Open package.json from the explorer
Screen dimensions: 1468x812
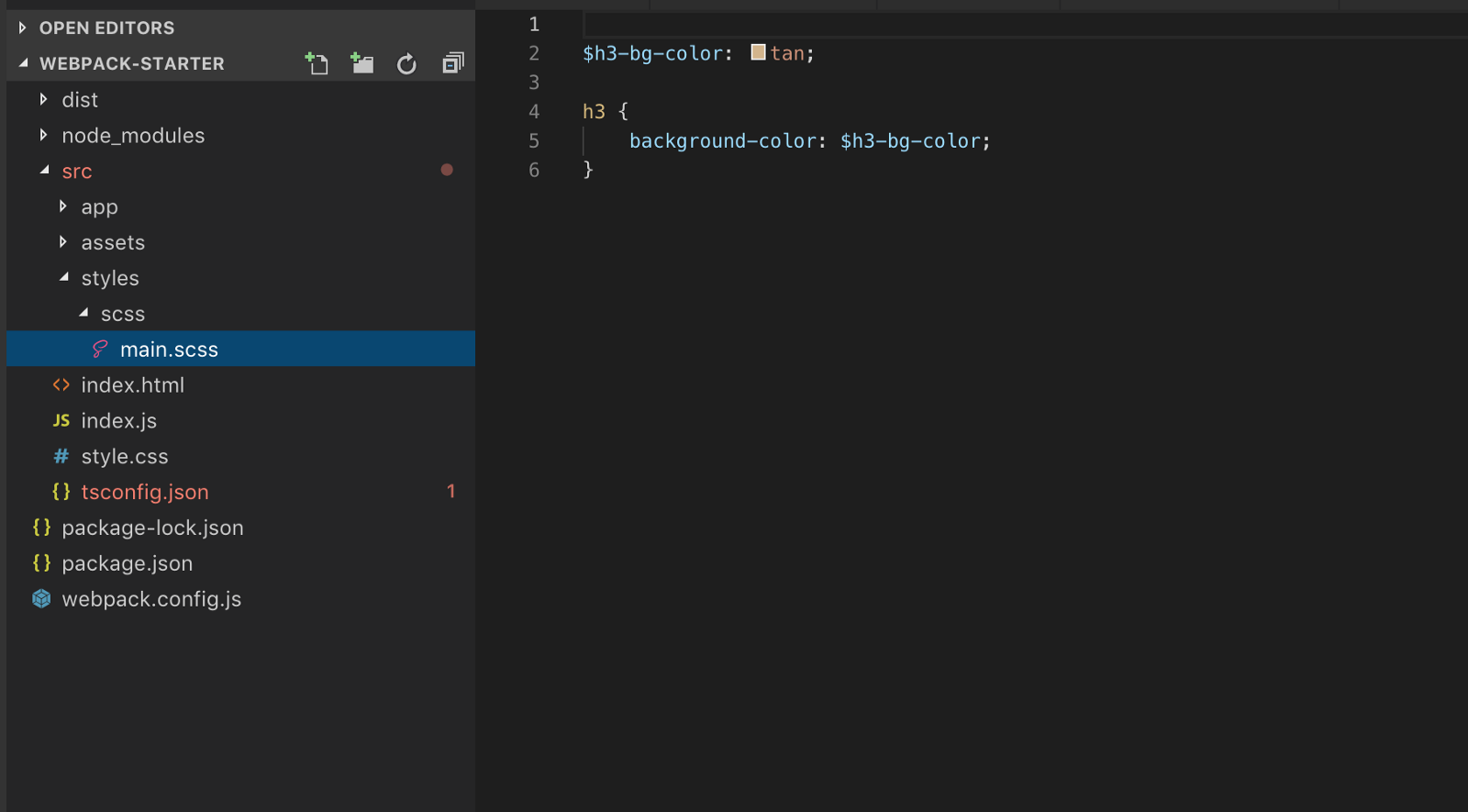click(x=127, y=564)
